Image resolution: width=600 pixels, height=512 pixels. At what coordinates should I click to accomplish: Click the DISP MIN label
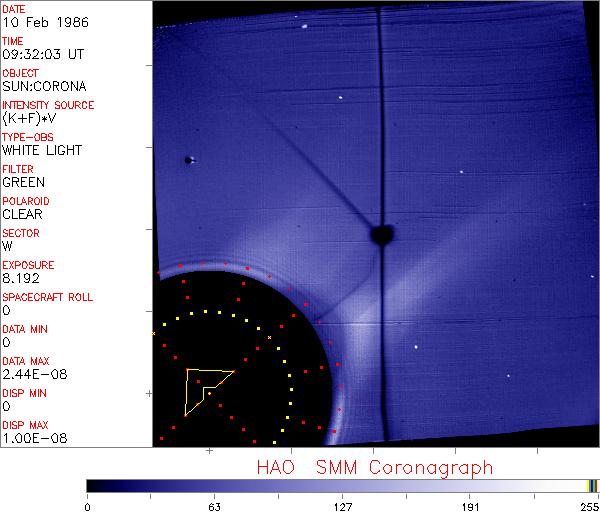point(24,393)
